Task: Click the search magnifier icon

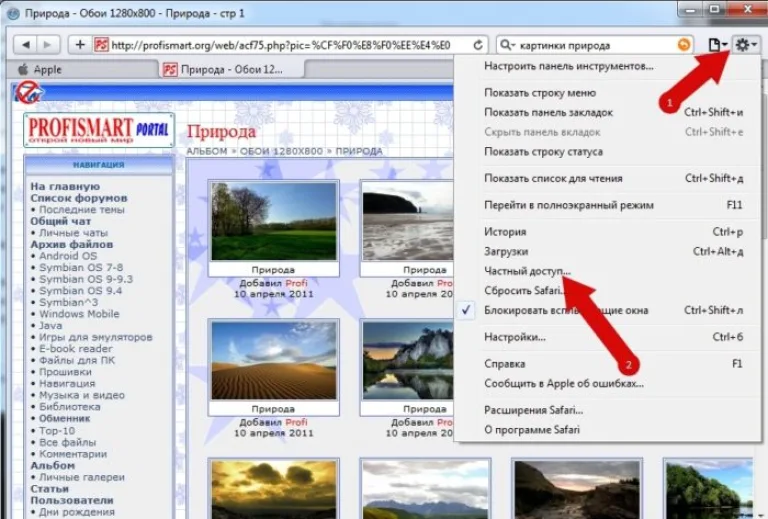Action: (506, 45)
